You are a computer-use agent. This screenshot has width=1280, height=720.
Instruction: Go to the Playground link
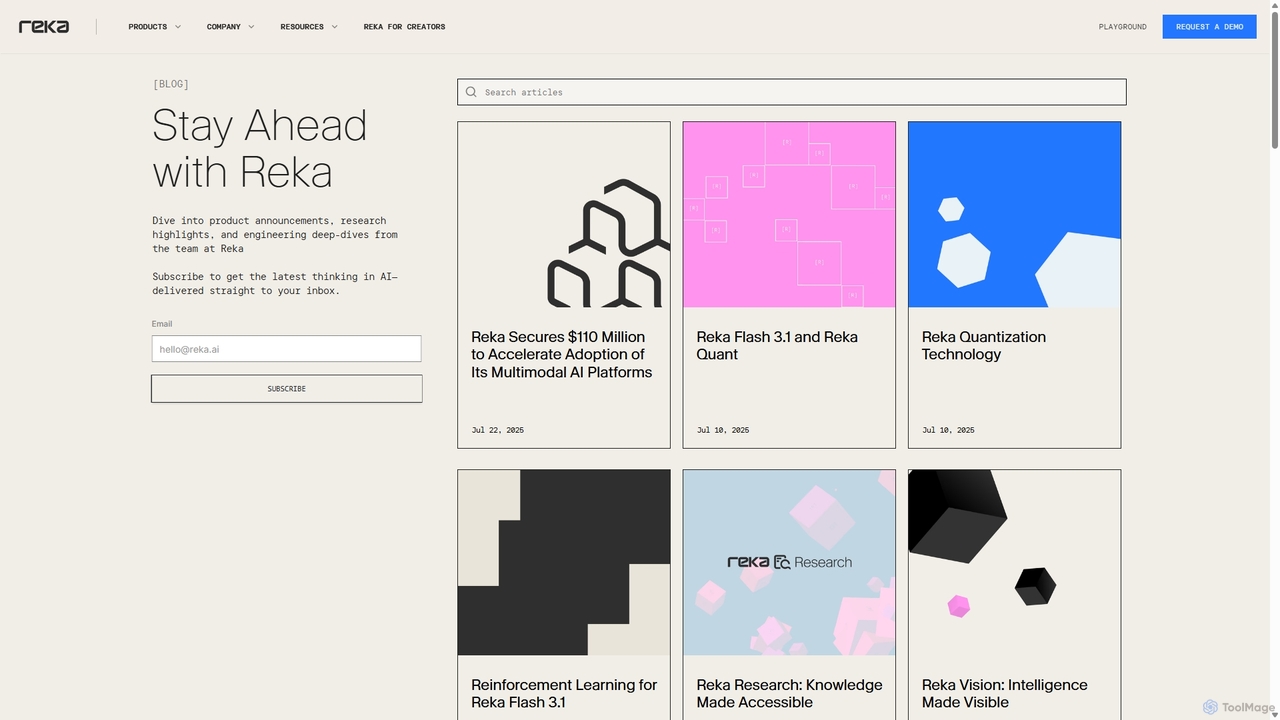(1122, 27)
